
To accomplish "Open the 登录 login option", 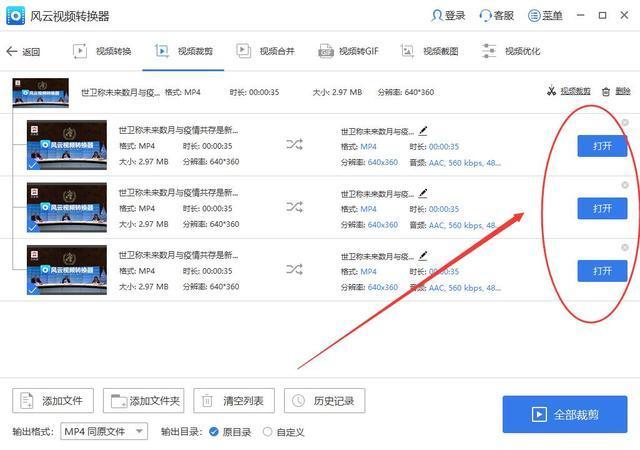I will click(448, 16).
